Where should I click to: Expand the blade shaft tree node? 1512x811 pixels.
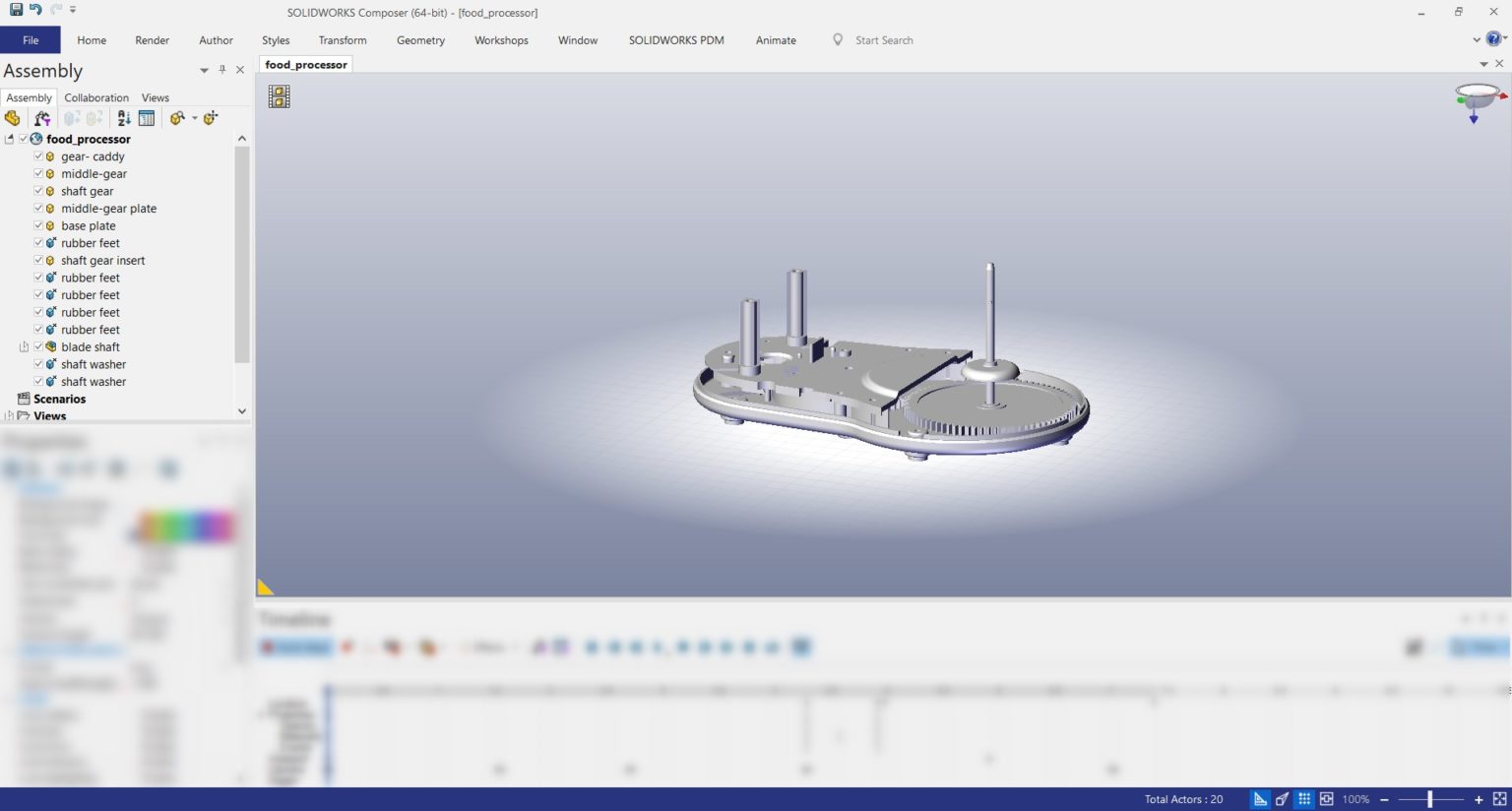tap(24, 346)
